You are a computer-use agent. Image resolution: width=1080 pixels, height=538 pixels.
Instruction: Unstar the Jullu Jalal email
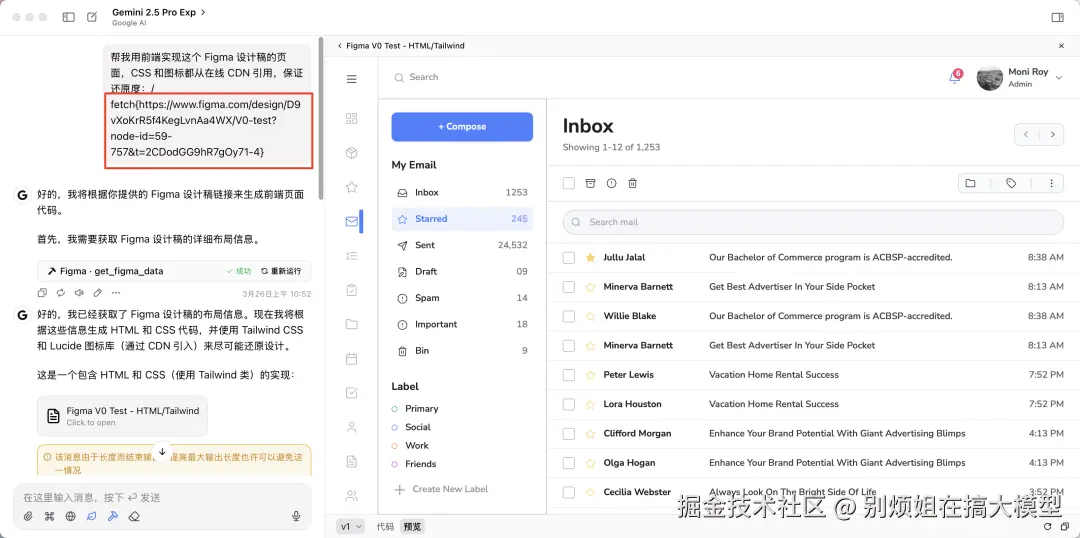(590, 258)
